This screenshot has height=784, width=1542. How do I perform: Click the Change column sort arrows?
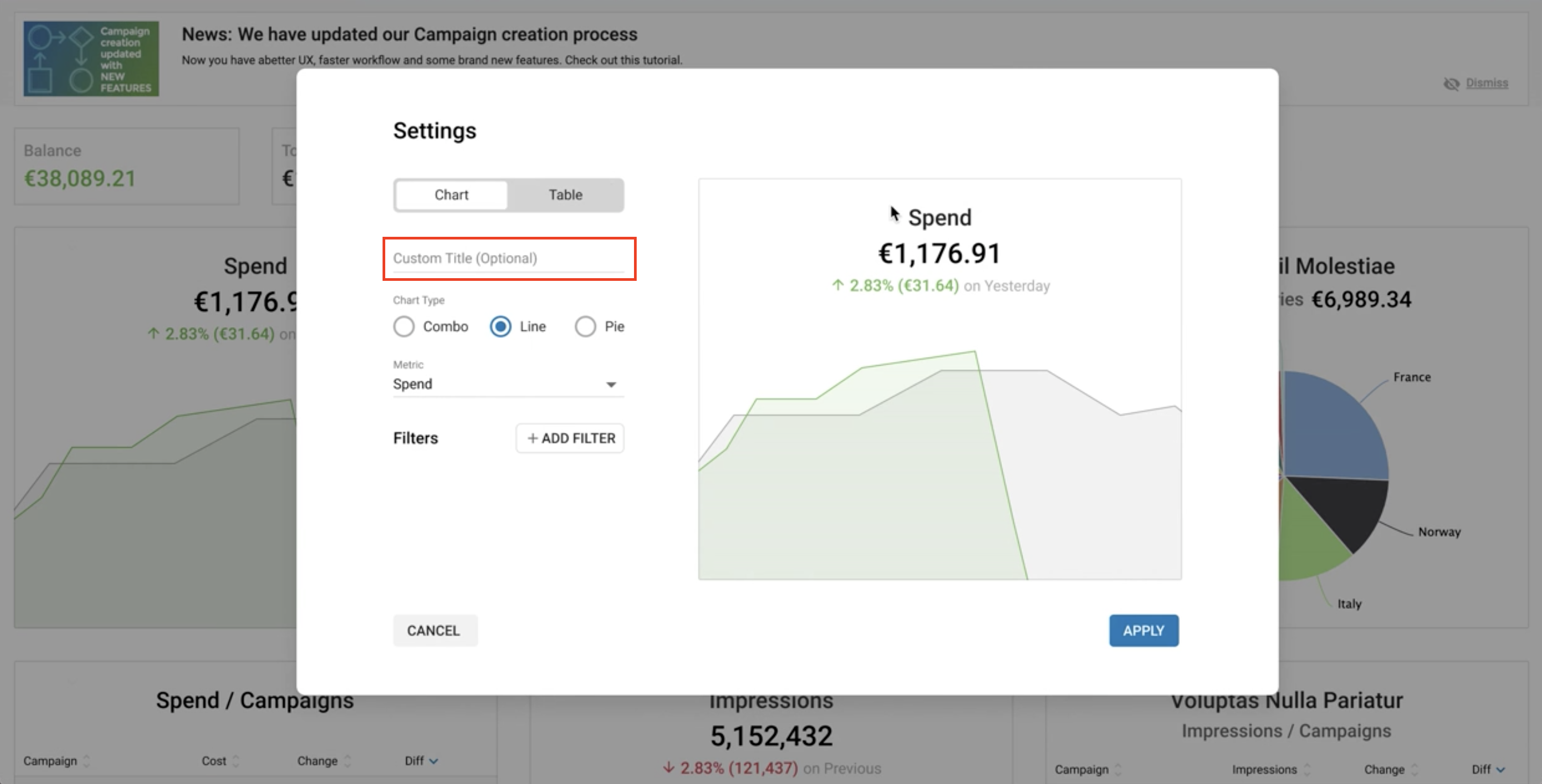click(348, 761)
